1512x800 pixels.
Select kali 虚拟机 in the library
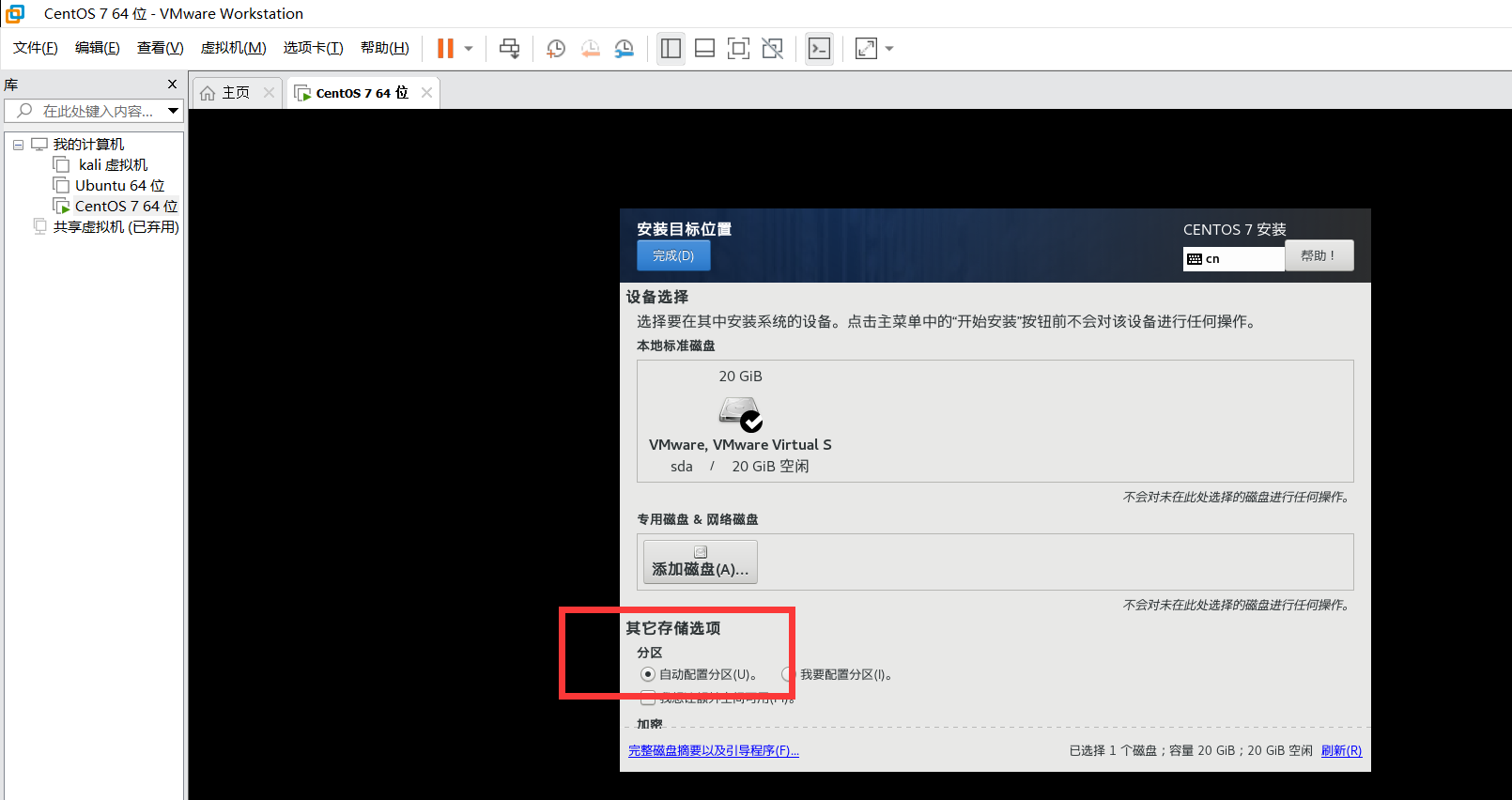113,164
